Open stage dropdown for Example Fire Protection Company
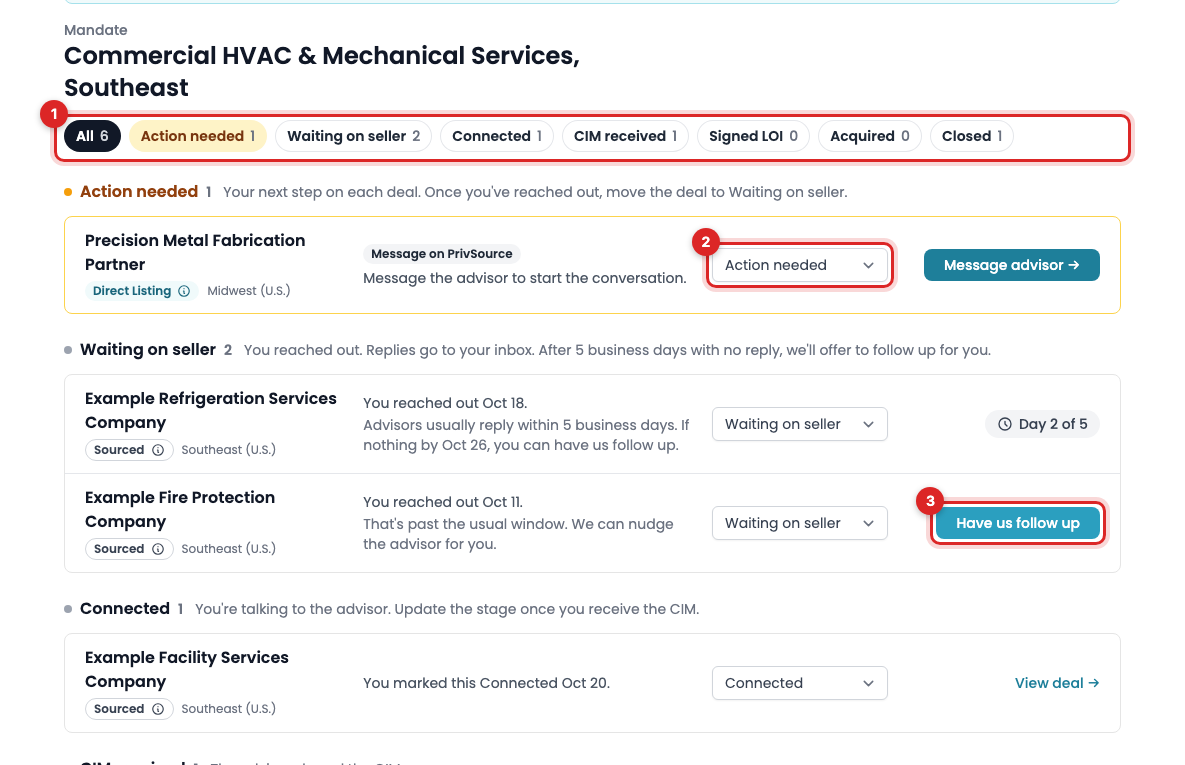The image size is (1185, 765). click(x=800, y=523)
